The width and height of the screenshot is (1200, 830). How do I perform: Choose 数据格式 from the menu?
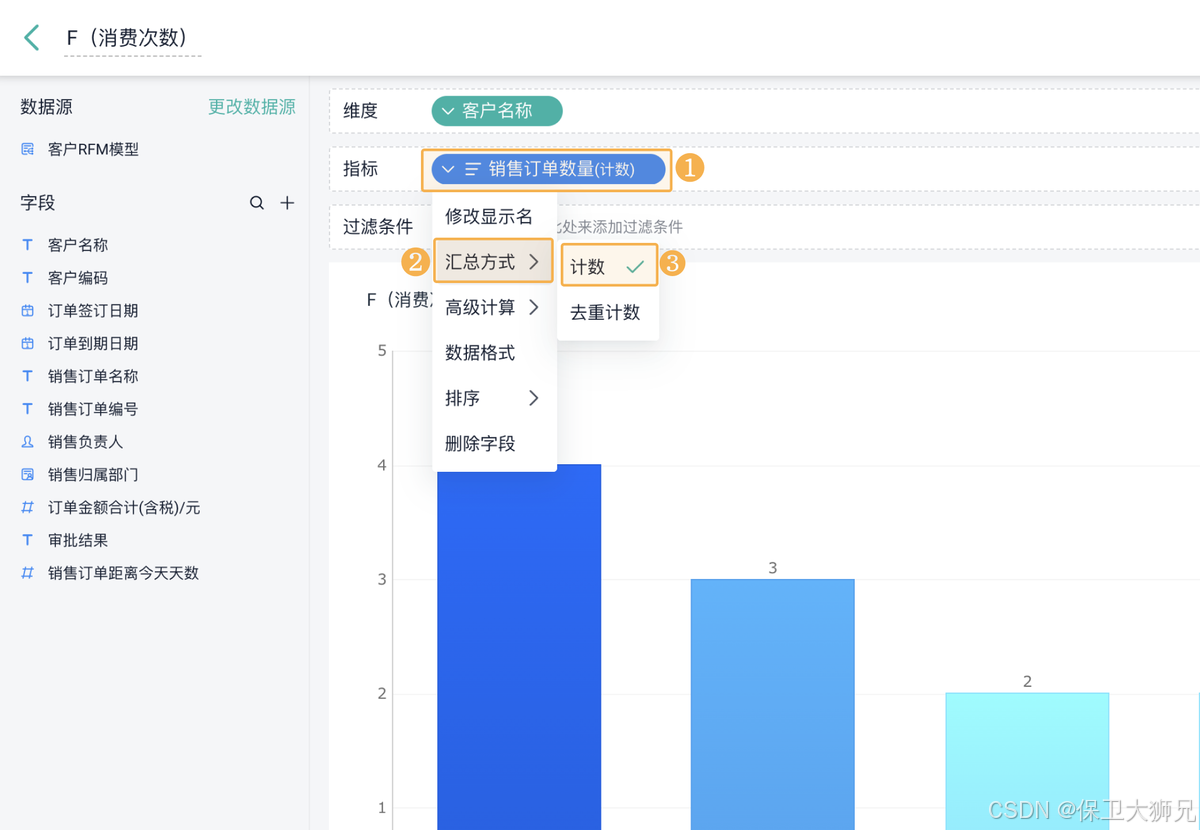(x=494, y=353)
